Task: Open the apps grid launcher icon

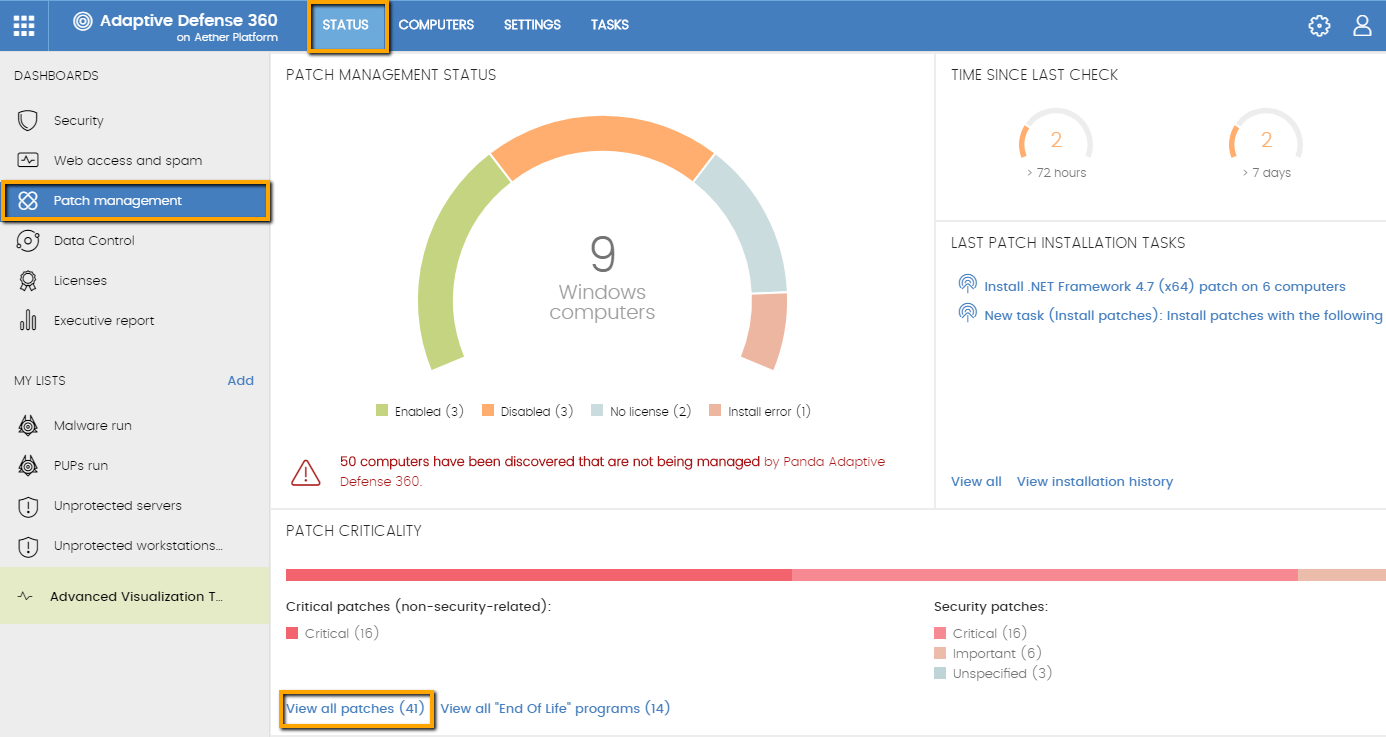Action: [24, 25]
